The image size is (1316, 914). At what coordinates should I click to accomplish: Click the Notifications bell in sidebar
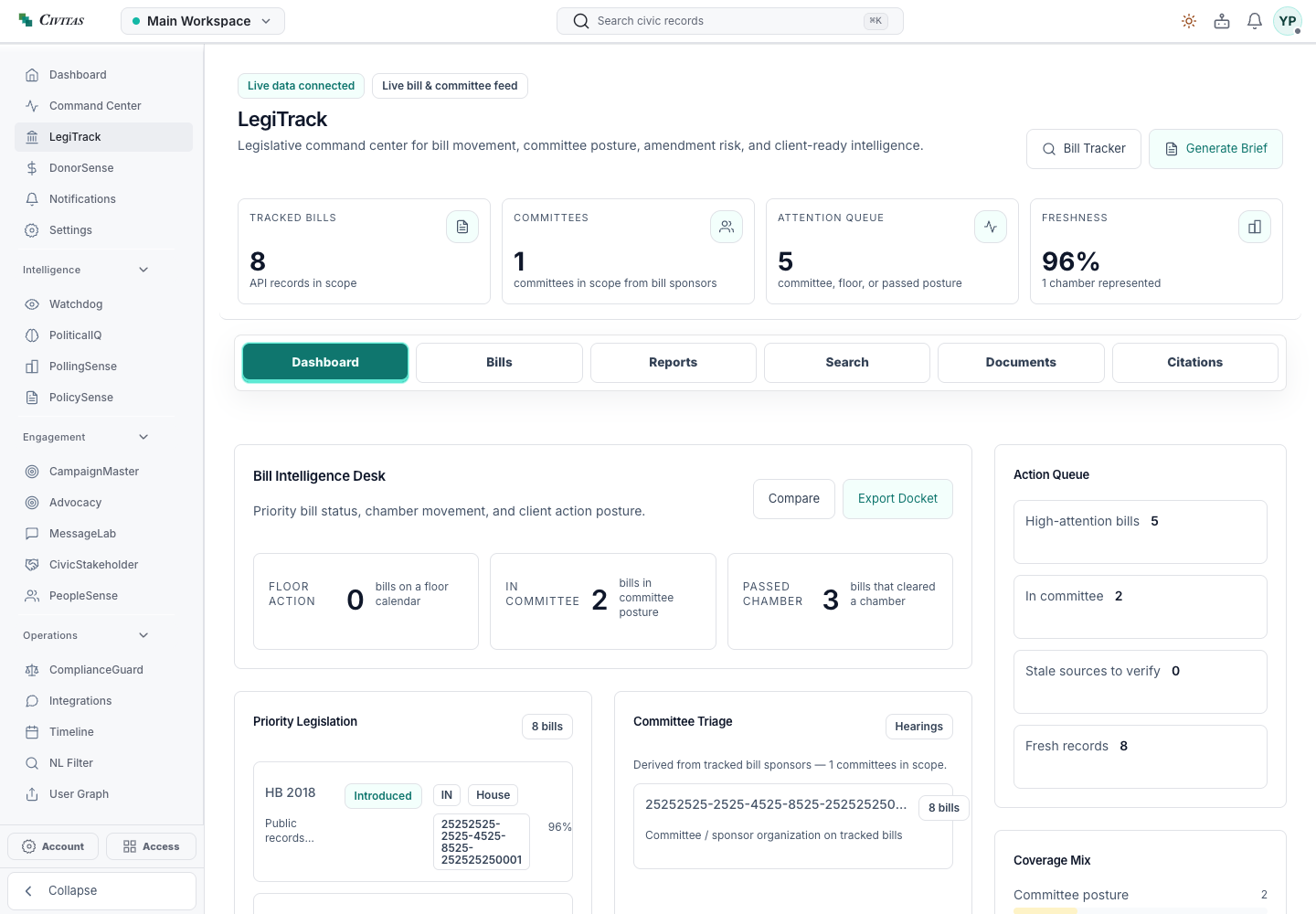pos(32,199)
